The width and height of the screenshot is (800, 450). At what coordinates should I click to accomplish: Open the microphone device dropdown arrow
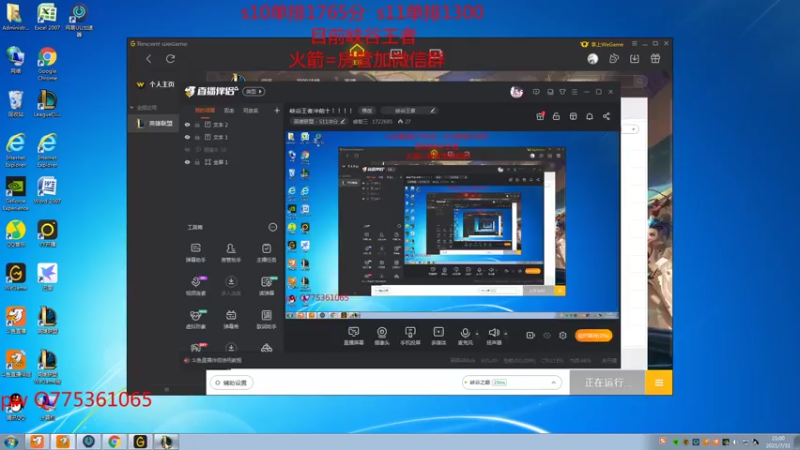(477, 334)
